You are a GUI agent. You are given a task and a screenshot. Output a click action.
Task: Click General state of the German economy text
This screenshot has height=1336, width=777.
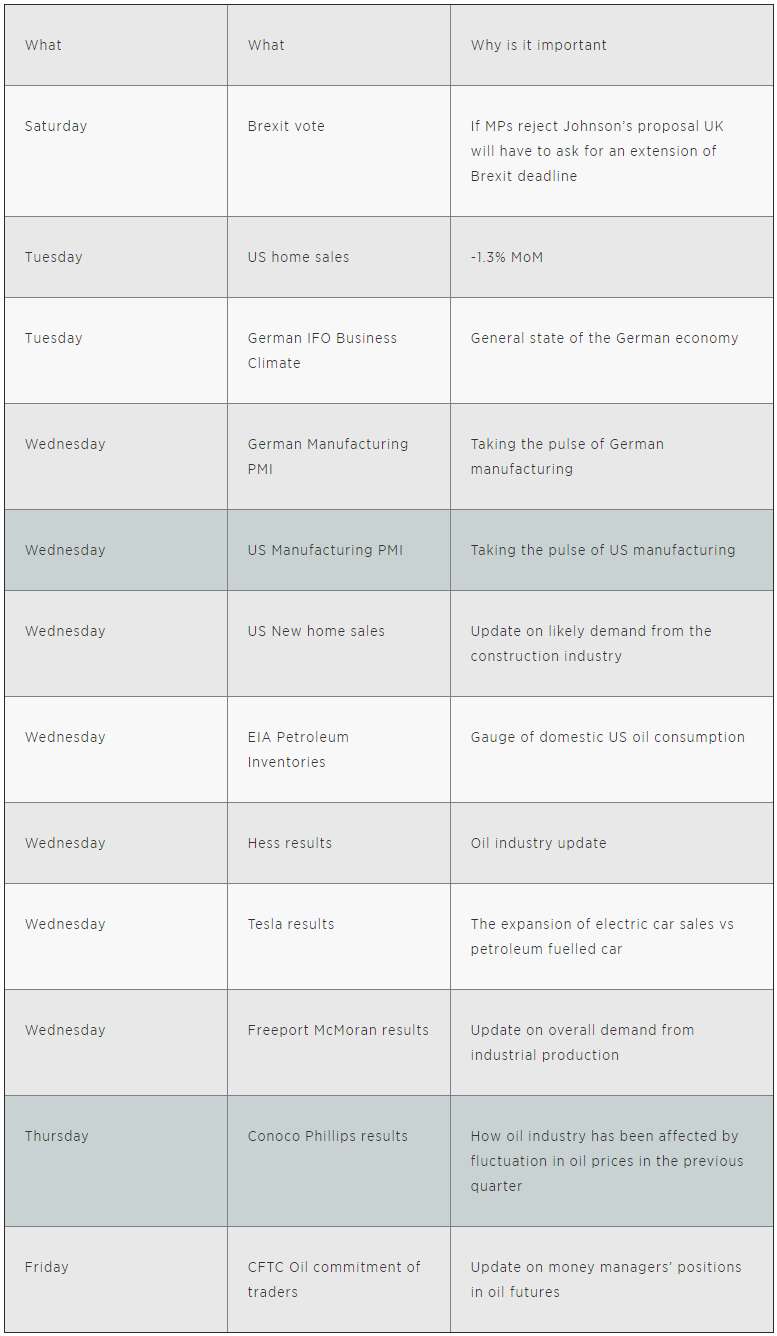(604, 338)
